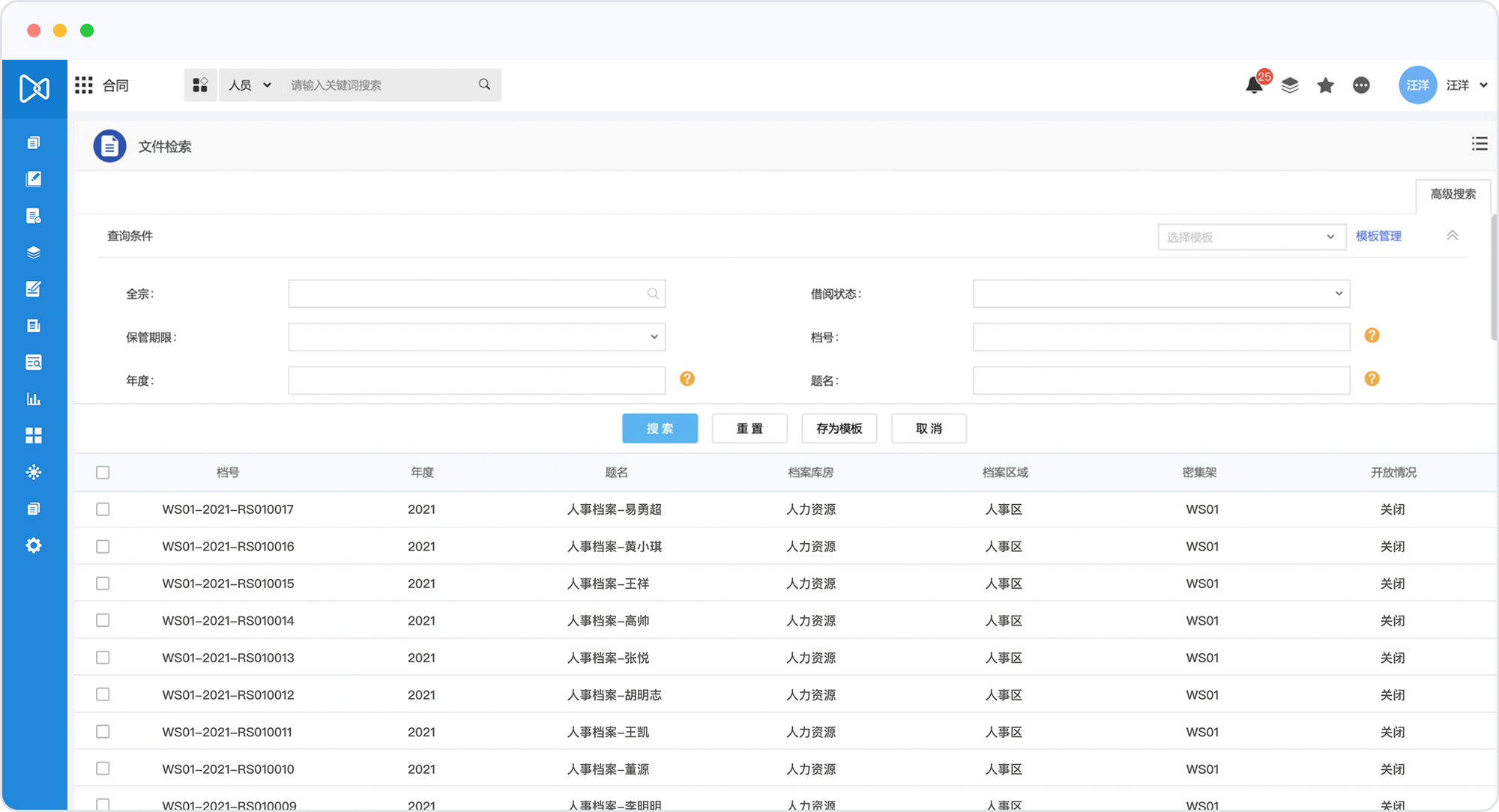The height and width of the screenshot is (812, 1499).
Task: Open the nine-dot app grid icon
Action: click(84, 85)
